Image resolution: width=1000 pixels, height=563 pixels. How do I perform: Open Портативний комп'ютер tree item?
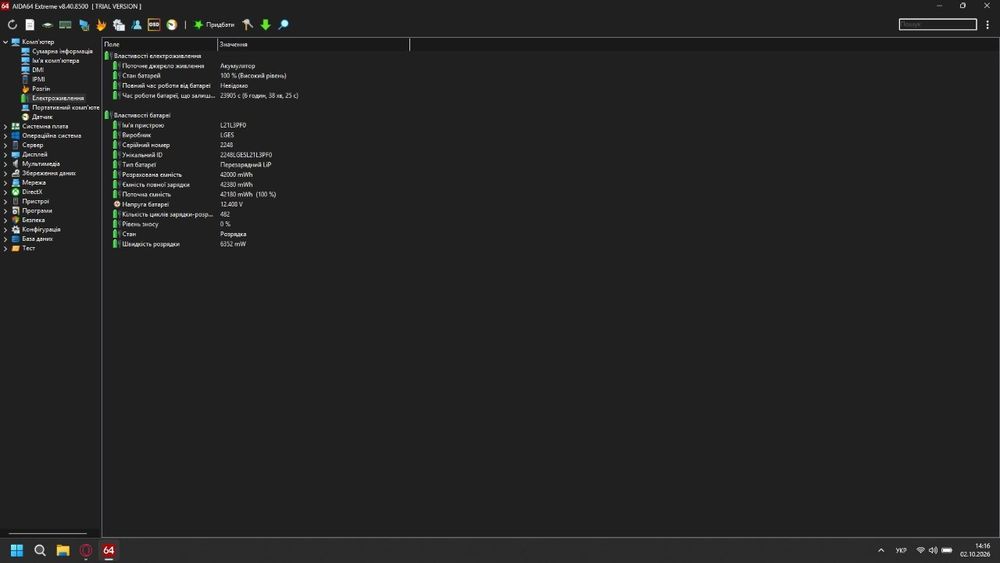click(66, 108)
